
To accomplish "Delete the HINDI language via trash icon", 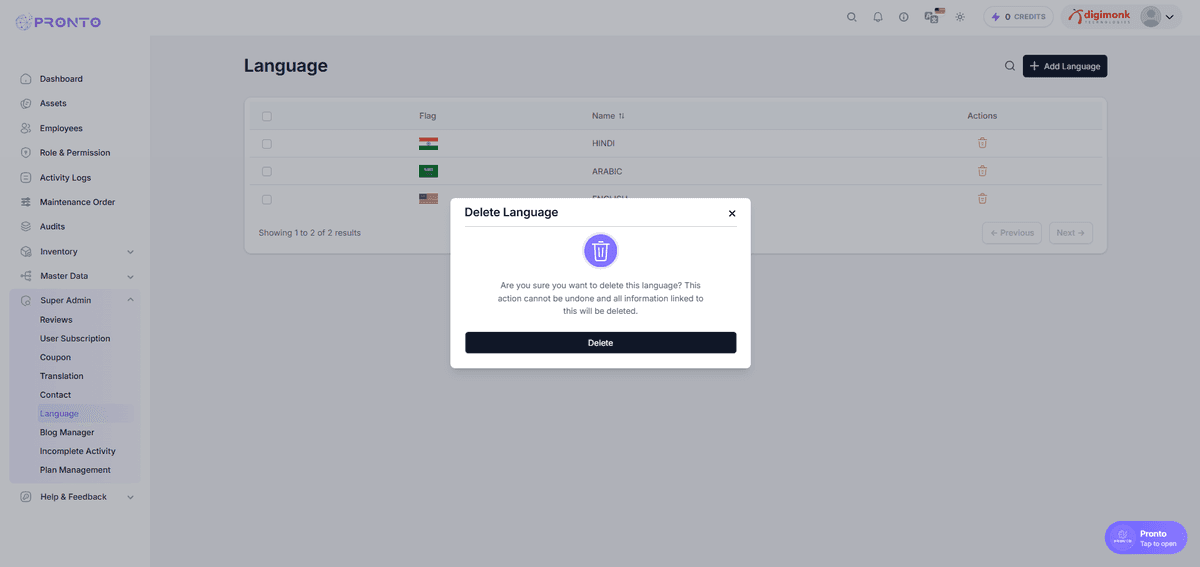I will point(982,143).
